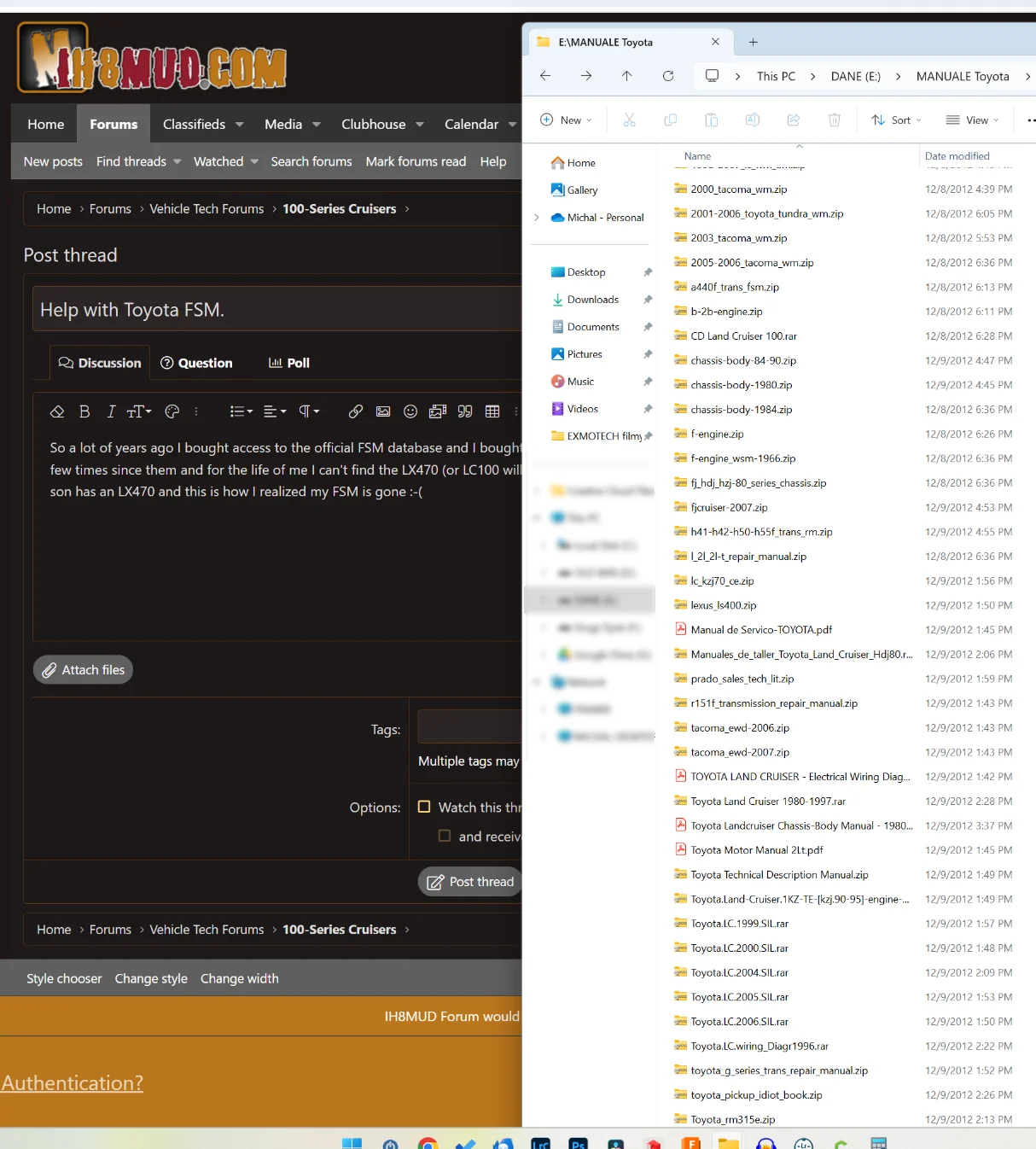Open the New dropdown in Explorer
Viewport: 1036px width, 1149px height.
566,120
